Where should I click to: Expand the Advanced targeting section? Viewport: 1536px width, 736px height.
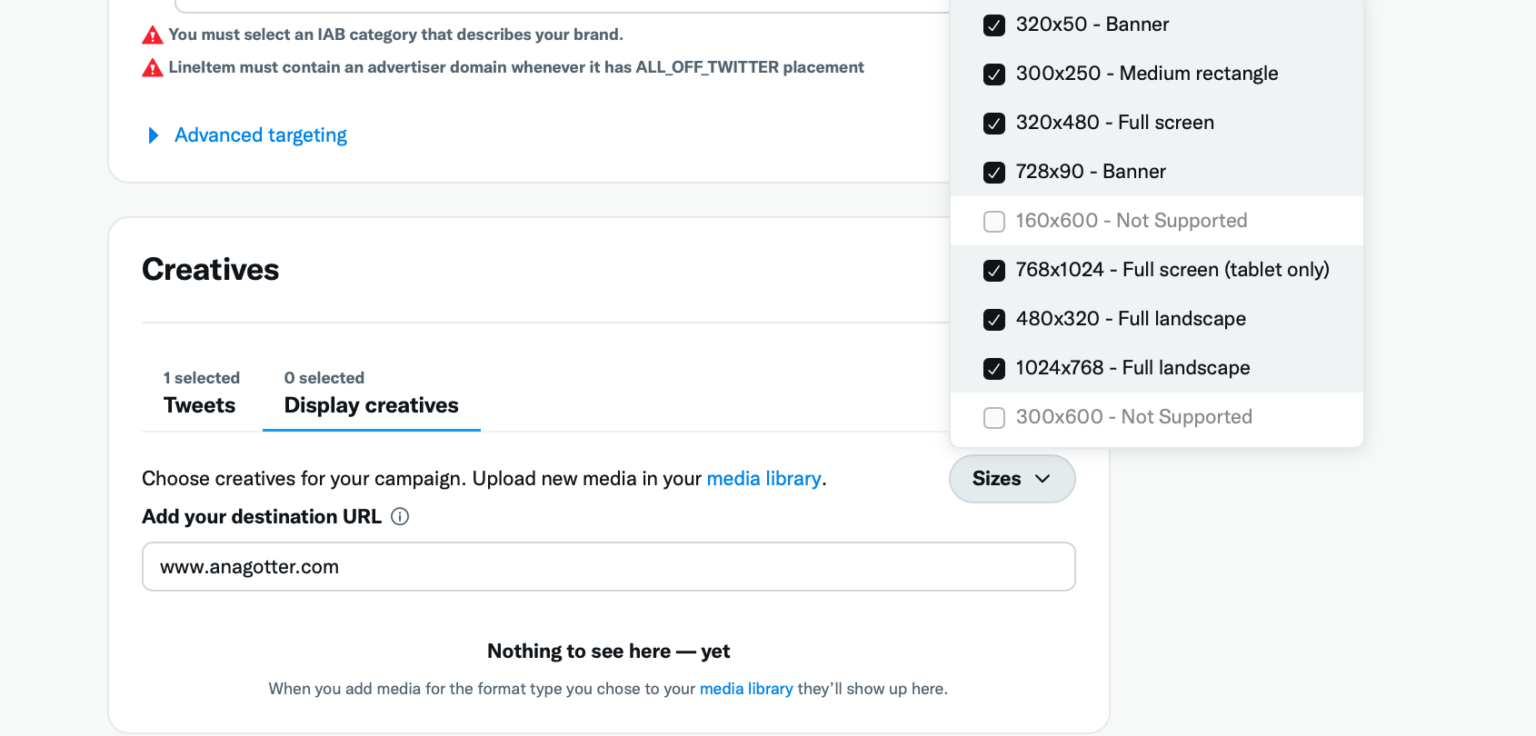(x=260, y=135)
